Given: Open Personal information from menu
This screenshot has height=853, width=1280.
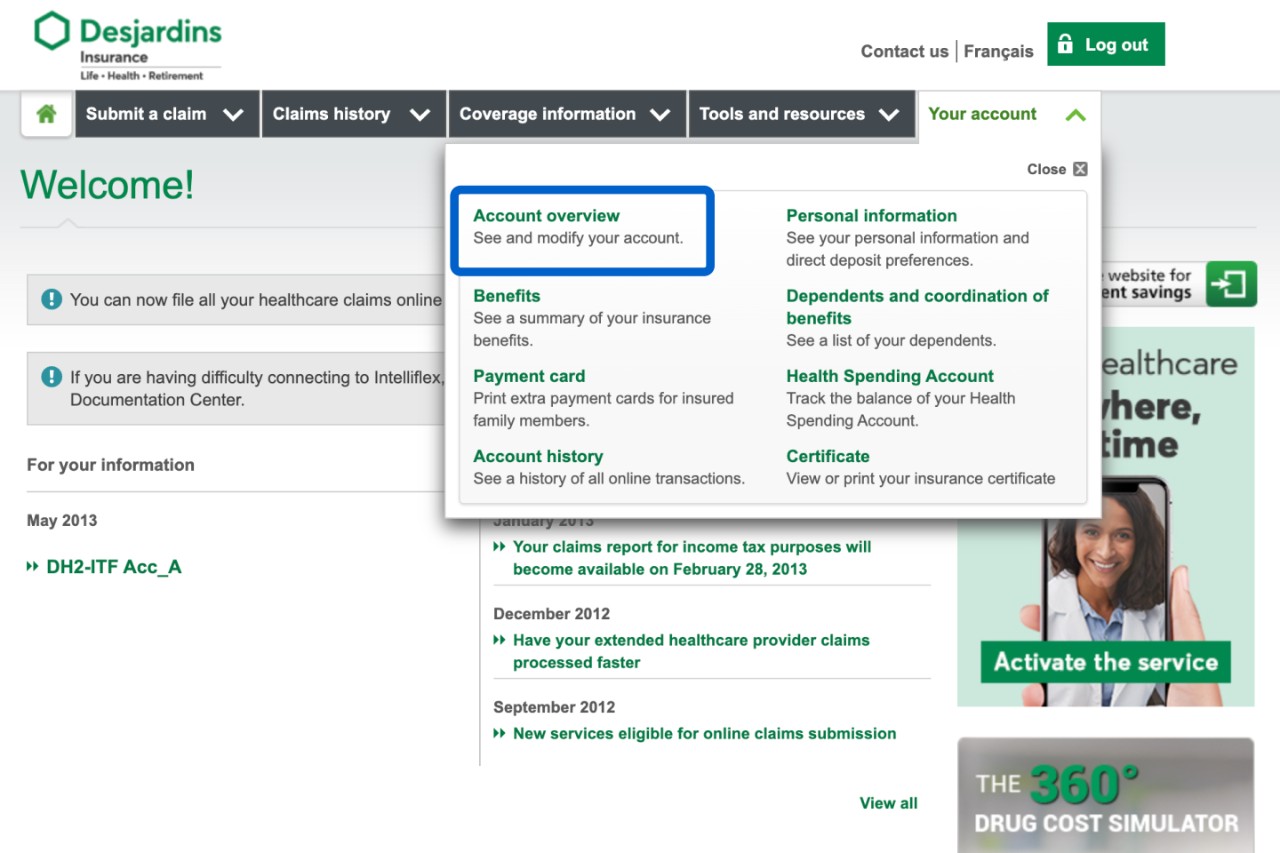Looking at the screenshot, I should tap(871, 216).
